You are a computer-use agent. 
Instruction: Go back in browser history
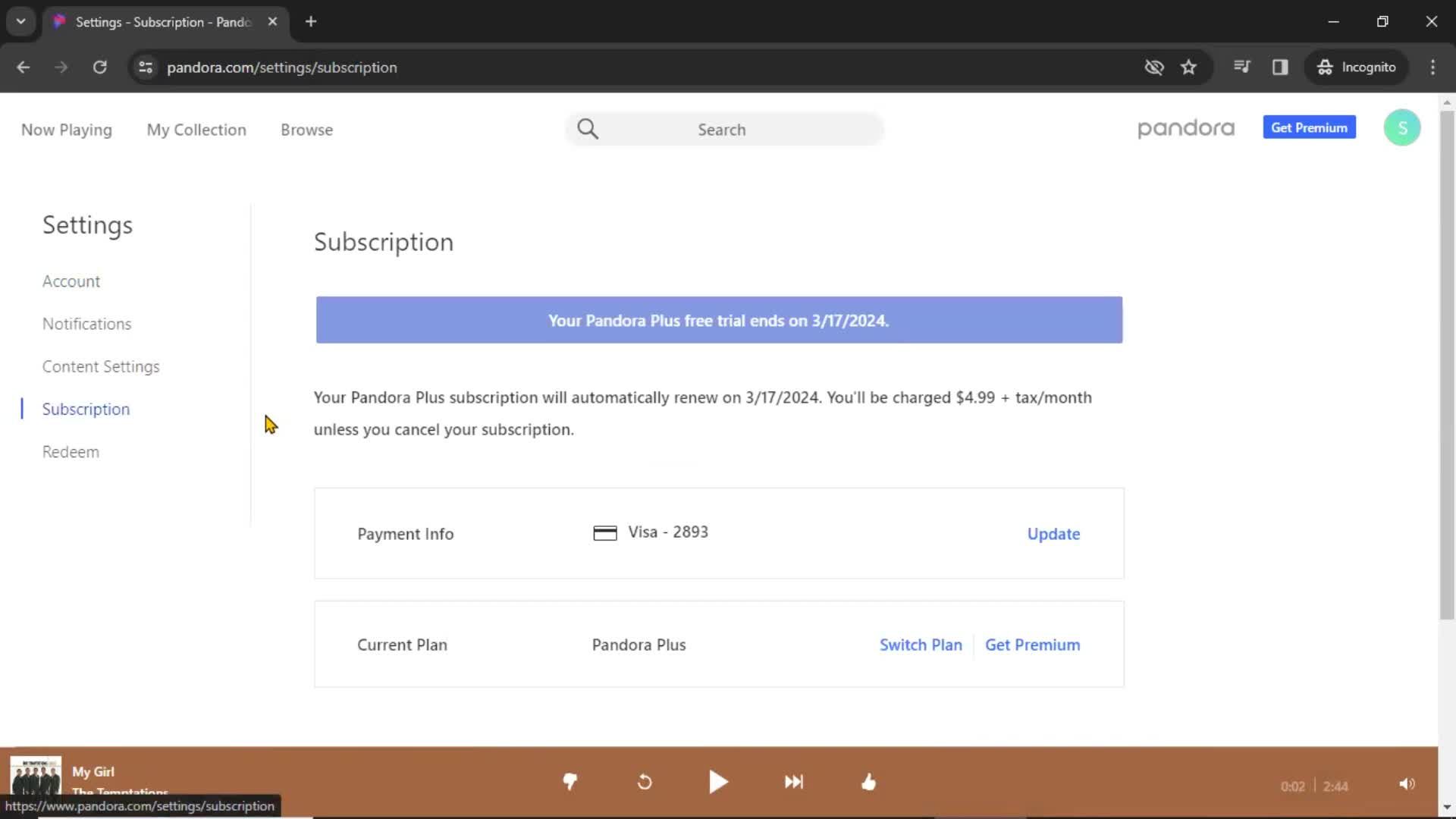coord(24,67)
